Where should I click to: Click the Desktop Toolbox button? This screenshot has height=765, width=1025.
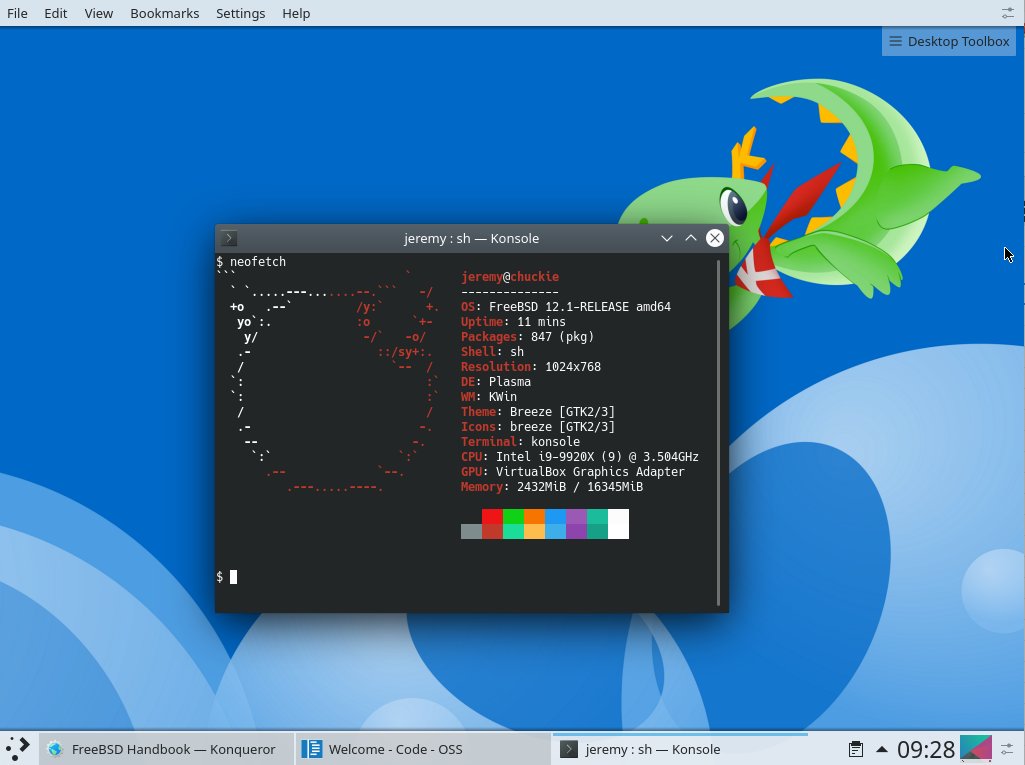point(949,41)
